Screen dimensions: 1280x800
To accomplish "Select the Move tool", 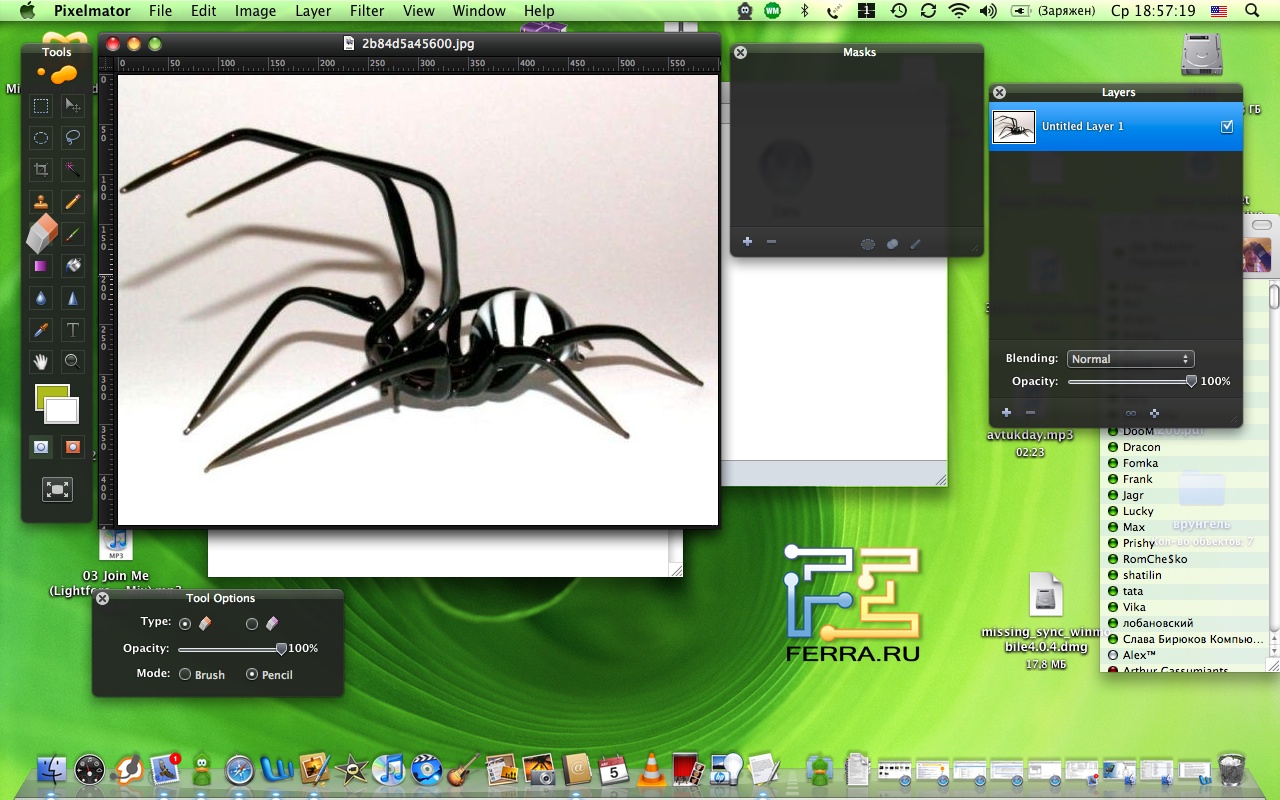I will click(x=73, y=105).
